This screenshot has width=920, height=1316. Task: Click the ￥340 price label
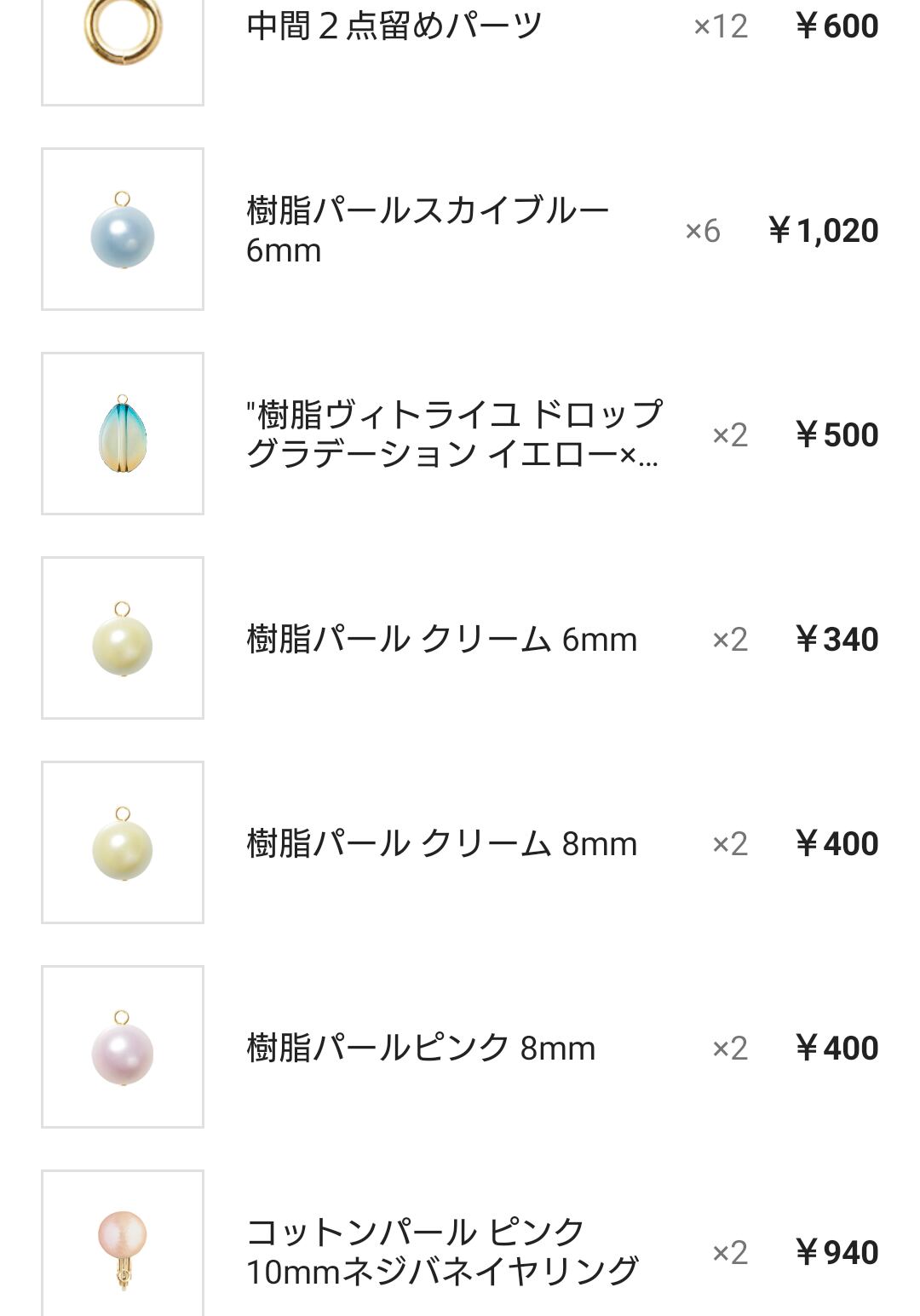pyautogui.click(x=837, y=640)
